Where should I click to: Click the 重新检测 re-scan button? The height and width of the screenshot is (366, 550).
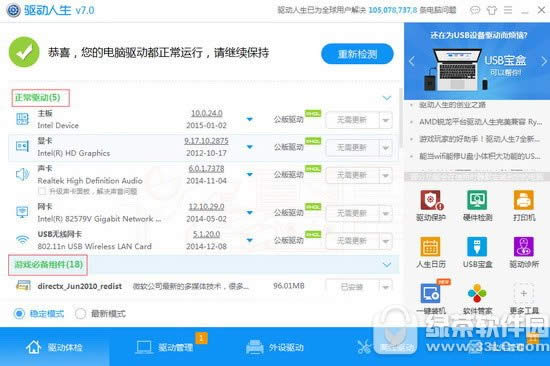[357, 54]
